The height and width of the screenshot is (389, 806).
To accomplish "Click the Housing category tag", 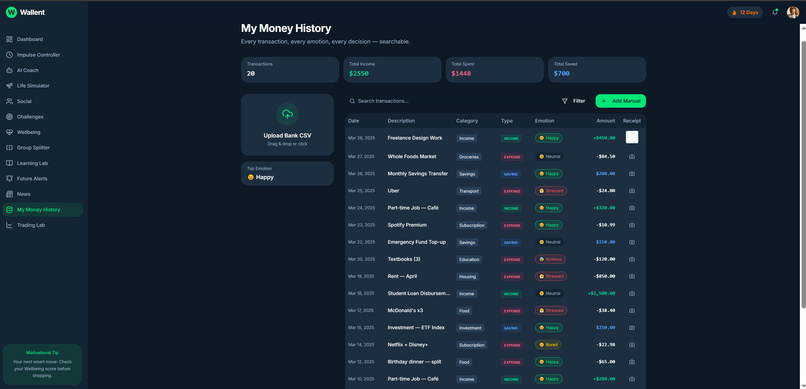I will (x=467, y=276).
